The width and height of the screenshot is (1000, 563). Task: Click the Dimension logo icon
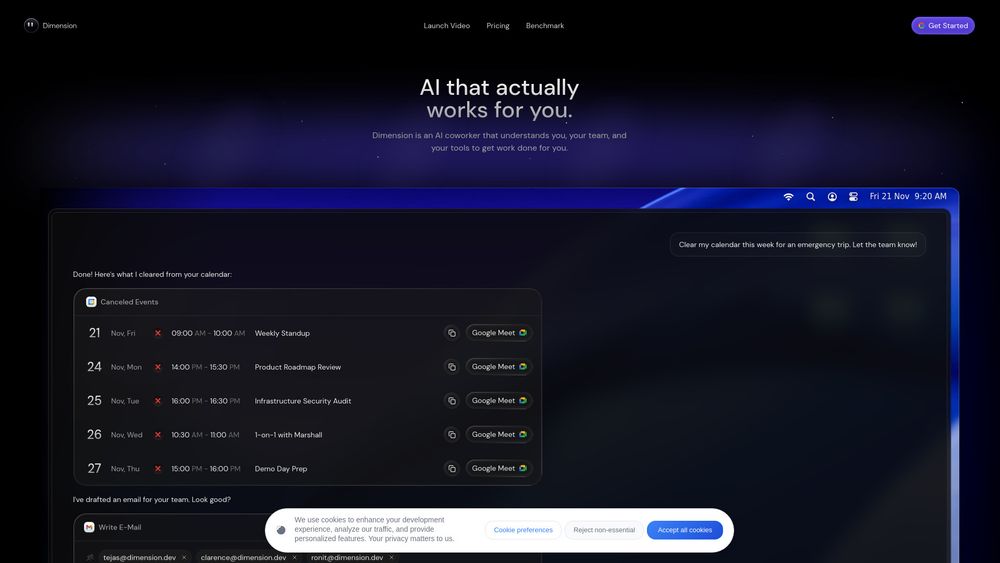click(31, 25)
